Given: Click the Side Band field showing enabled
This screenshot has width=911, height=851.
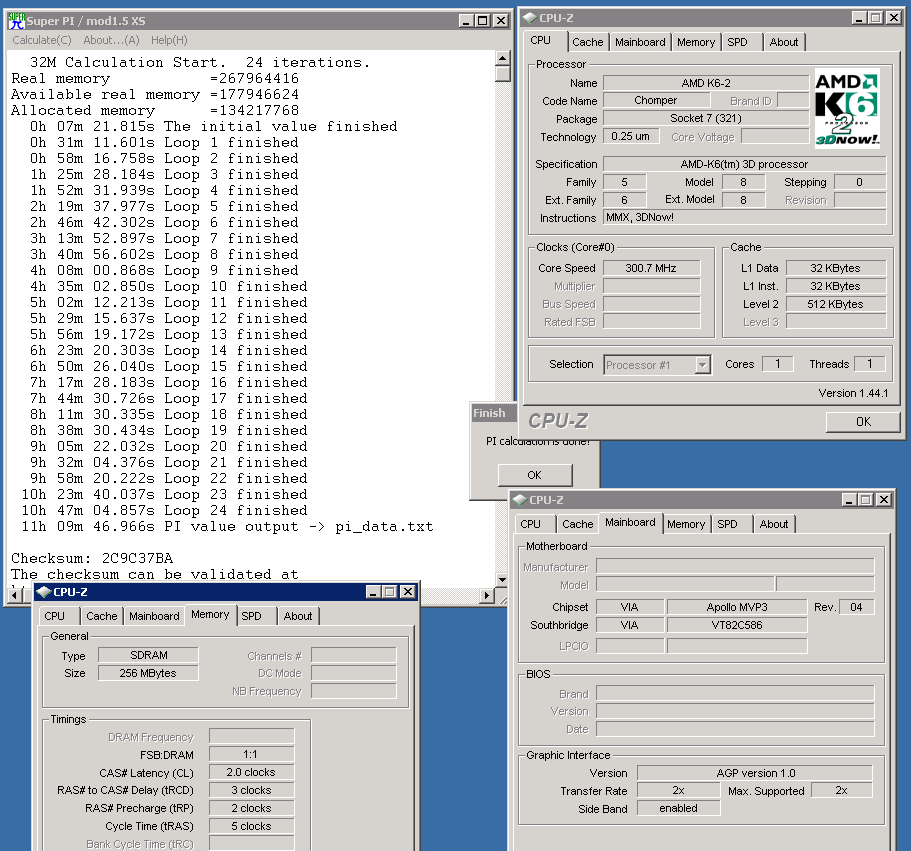Looking at the screenshot, I should coord(679,809).
